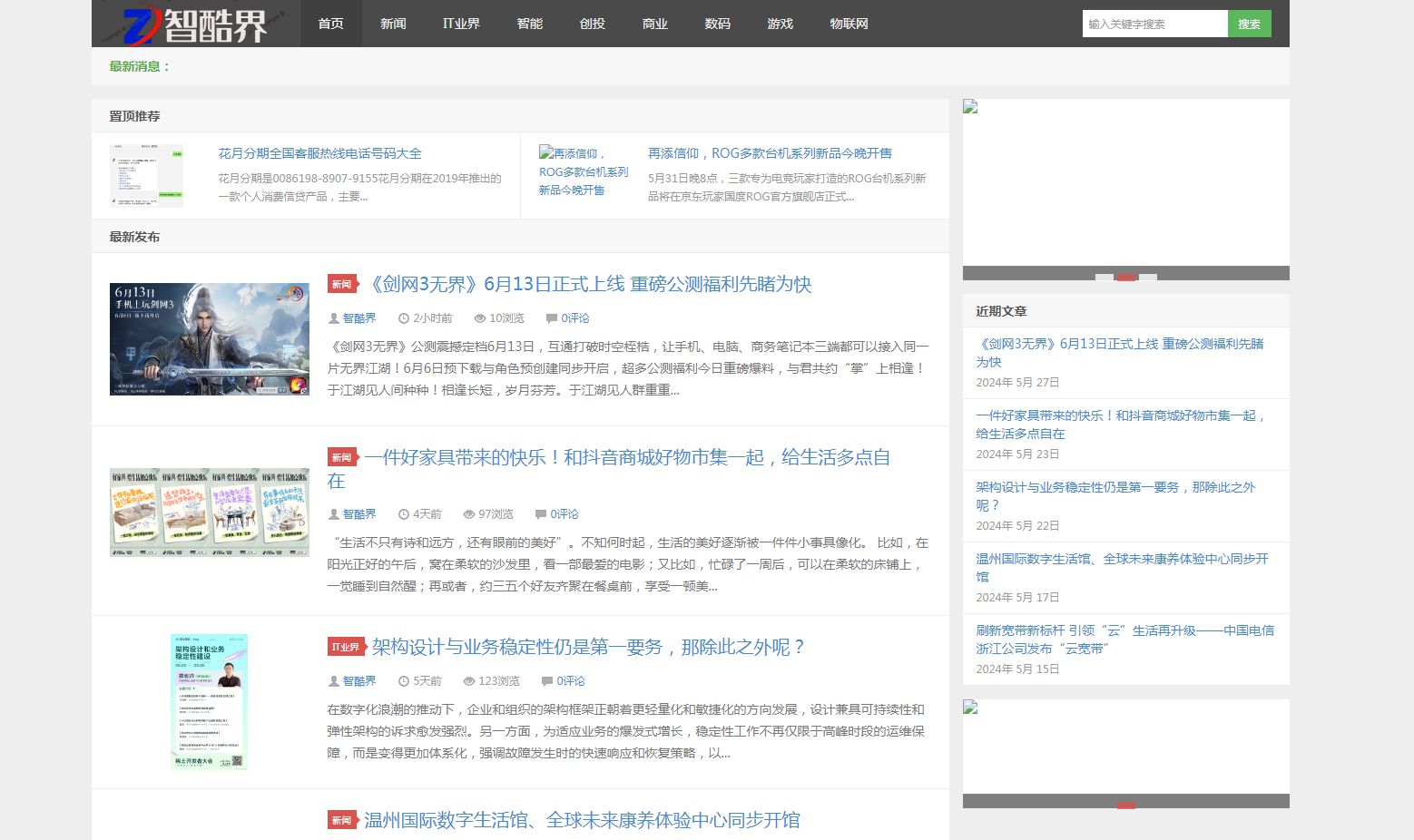This screenshot has width=1414, height=840.
Task: Click the 新闻 tag before main-list 温州国际数字生活馆 headline
Action: [x=342, y=820]
